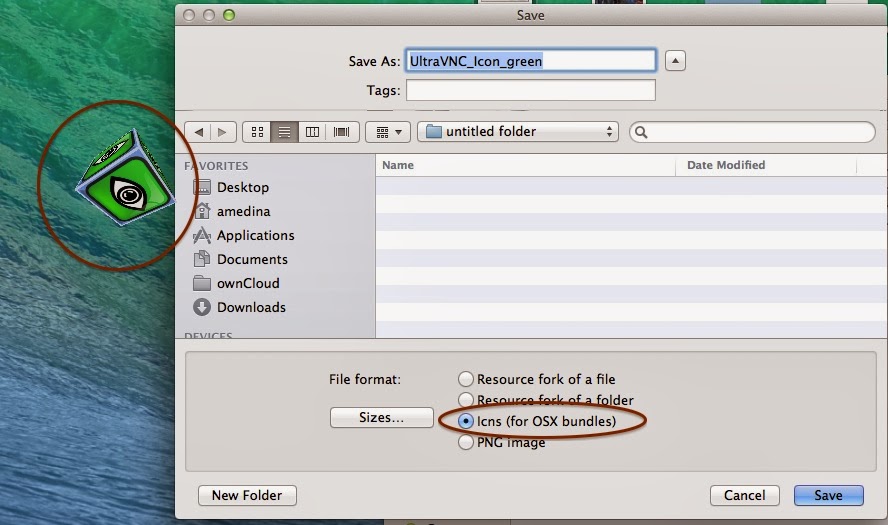Click the green UltraVNC cube icon on desktop

pyautogui.click(x=126, y=178)
